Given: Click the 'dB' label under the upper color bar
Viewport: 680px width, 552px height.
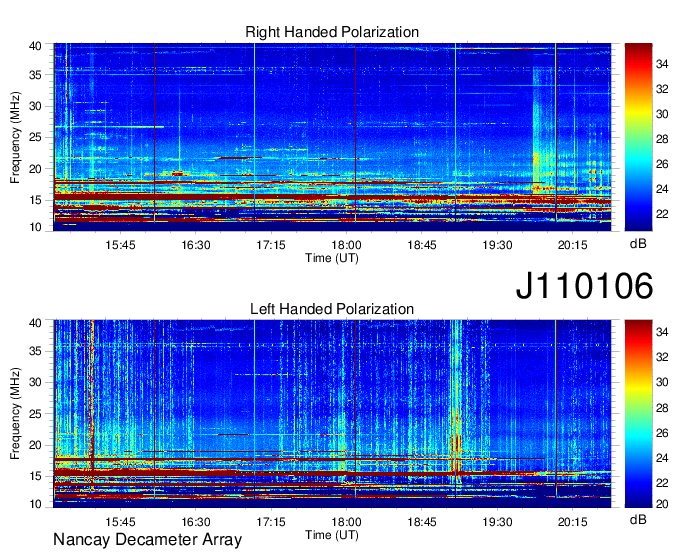Looking at the screenshot, I should click(x=638, y=244).
